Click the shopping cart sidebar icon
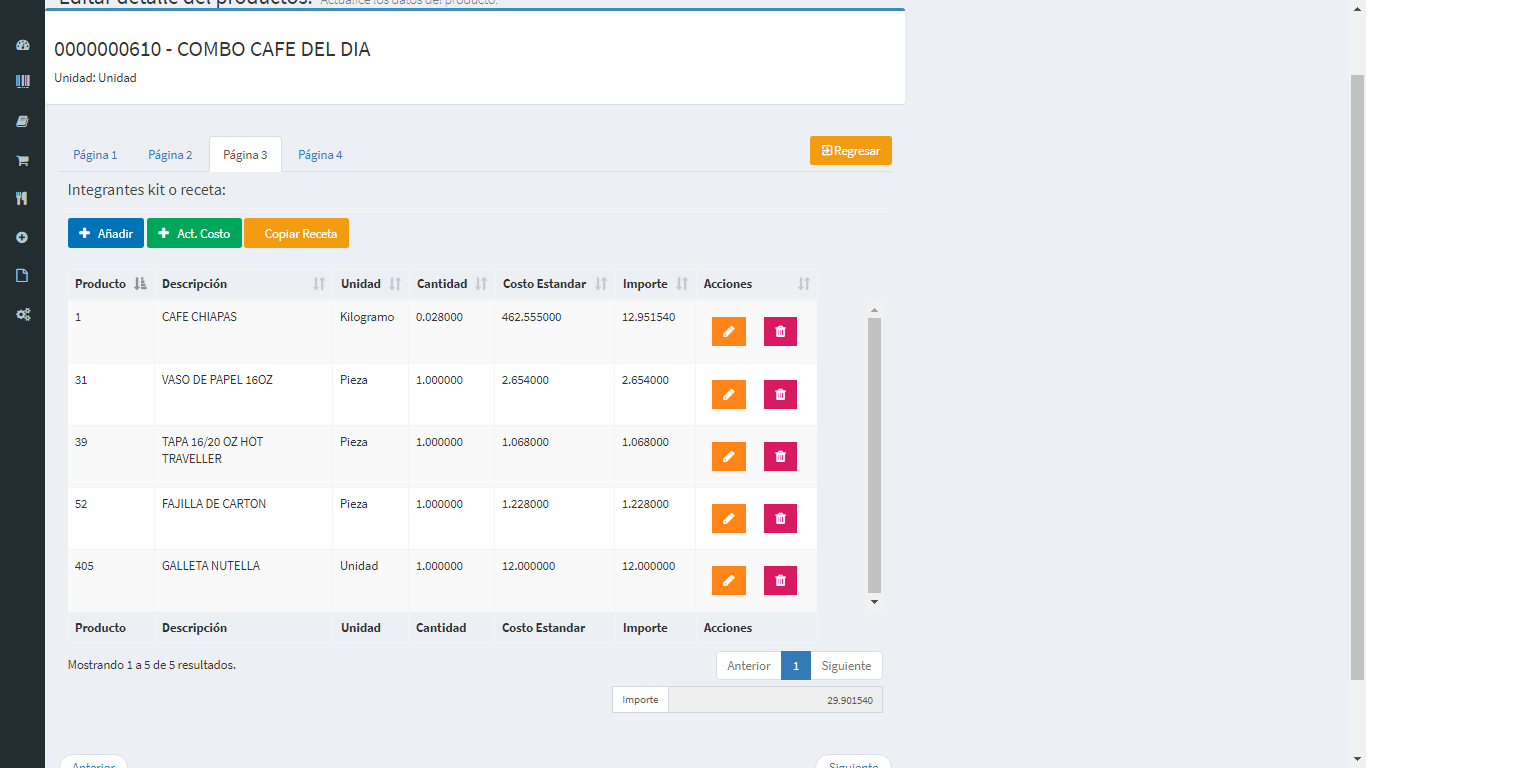The width and height of the screenshot is (1518, 768). pos(22,160)
